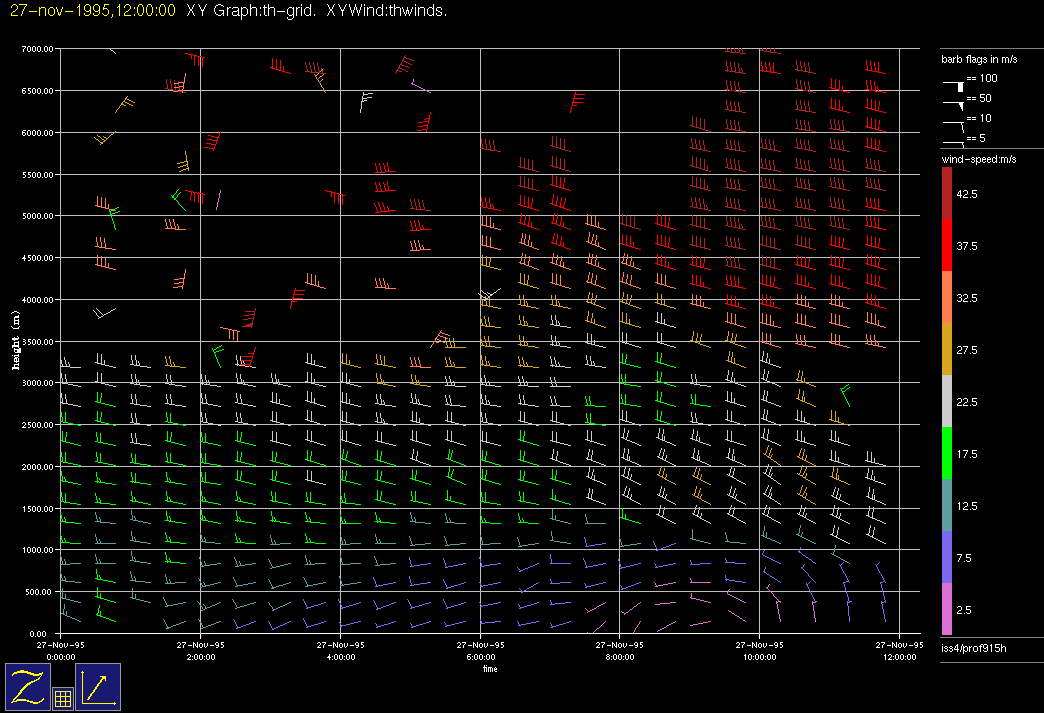Click the 5 m/s barb symbol
Viewport: 1044px width, 713px height.
pyautogui.click(x=955, y=141)
